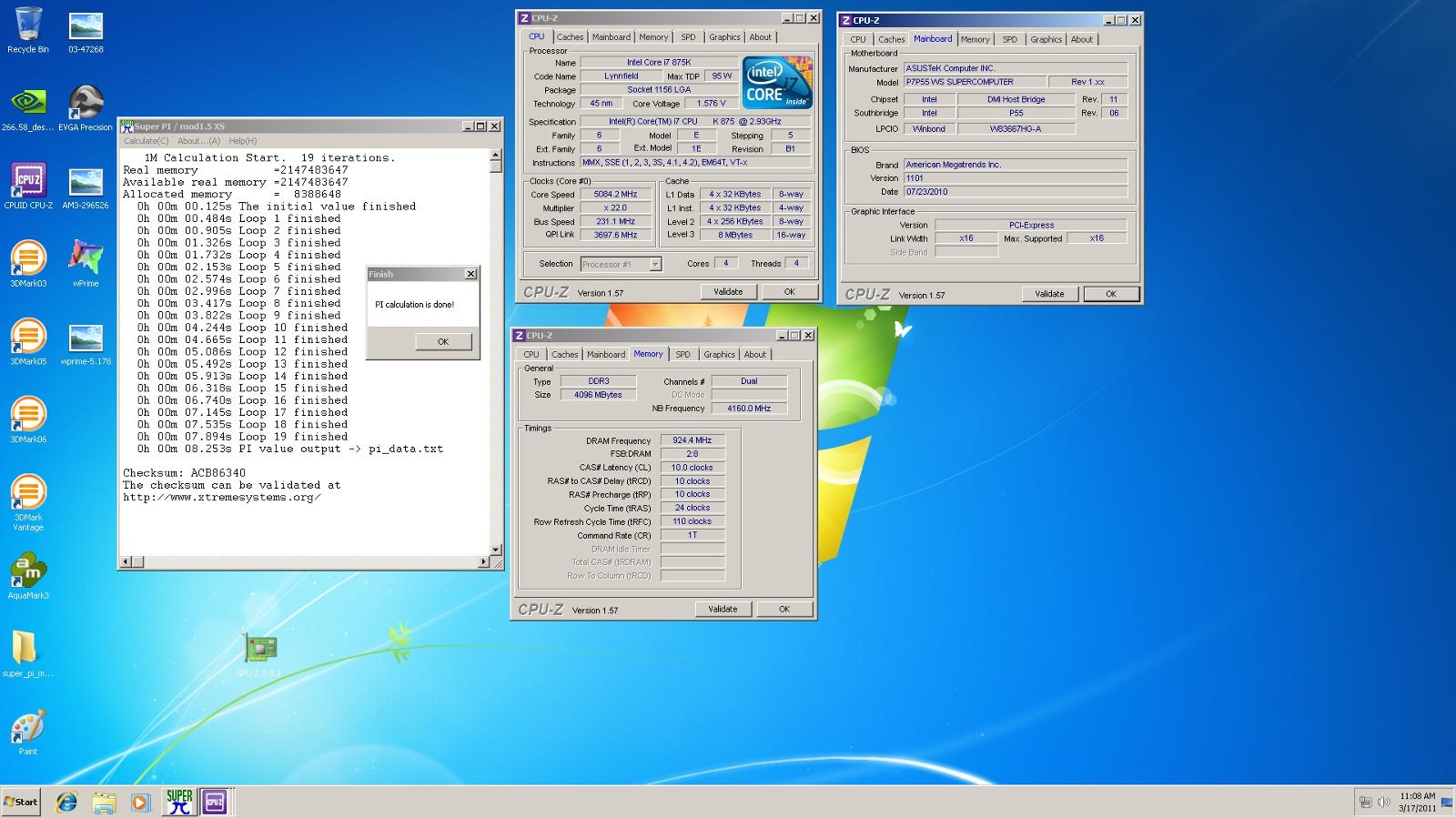
Task: Click Super PI vertical scrollbar up arrow
Action: point(496,156)
